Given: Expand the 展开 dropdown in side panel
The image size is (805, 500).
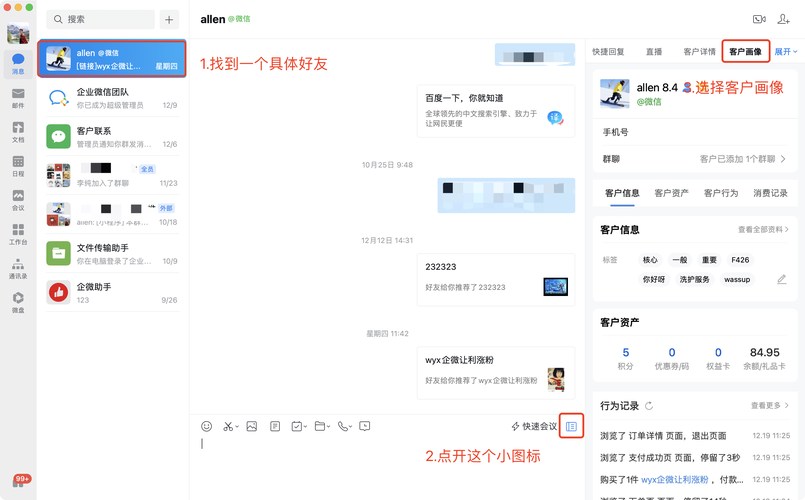Looking at the screenshot, I should point(786,51).
